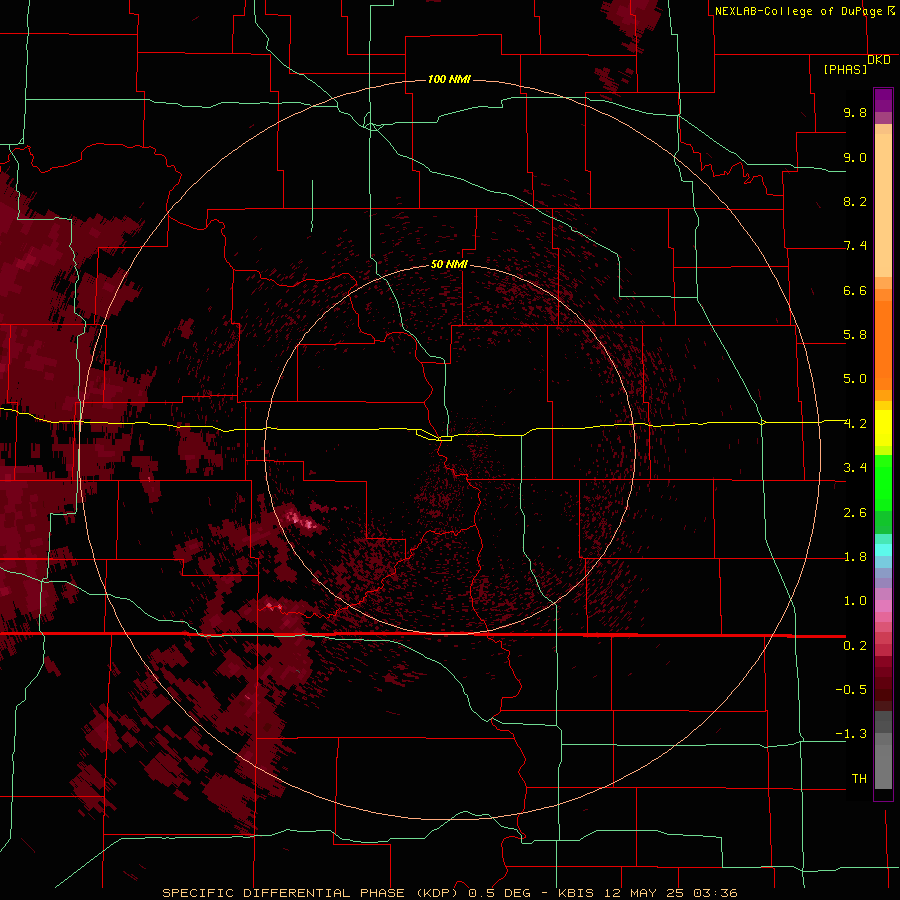Screen dimensions: 900x900
Task: Click the 2.6 scale value
Action: point(855,513)
